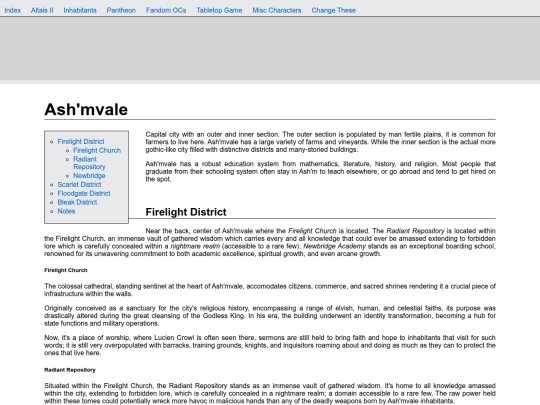Jump to Firelight District in contents
Image resolution: width=540 pixels, height=405 pixels.
(81, 142)
